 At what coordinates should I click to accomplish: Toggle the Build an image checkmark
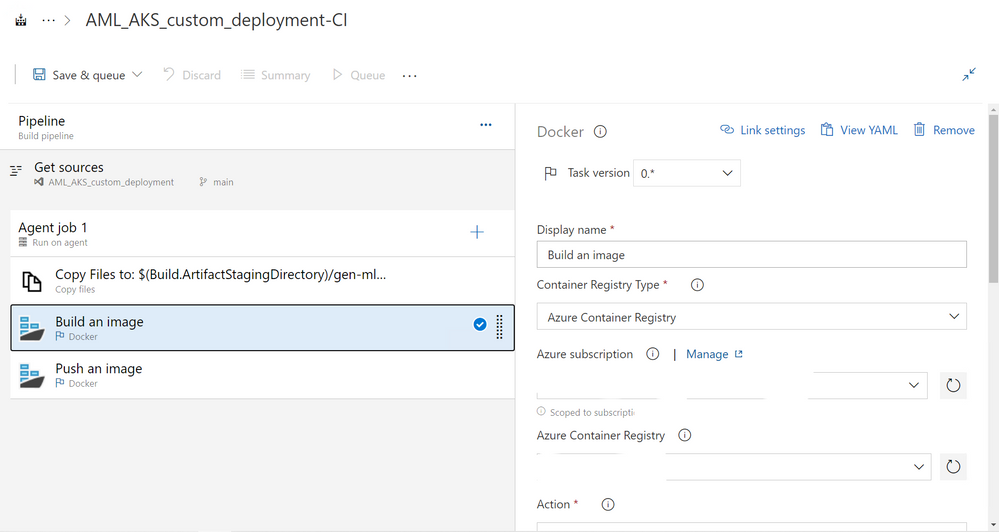click(480, 325)
